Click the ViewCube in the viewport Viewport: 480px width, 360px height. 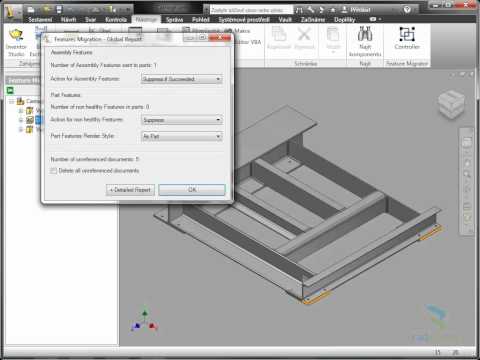click(x=451, y=104)
